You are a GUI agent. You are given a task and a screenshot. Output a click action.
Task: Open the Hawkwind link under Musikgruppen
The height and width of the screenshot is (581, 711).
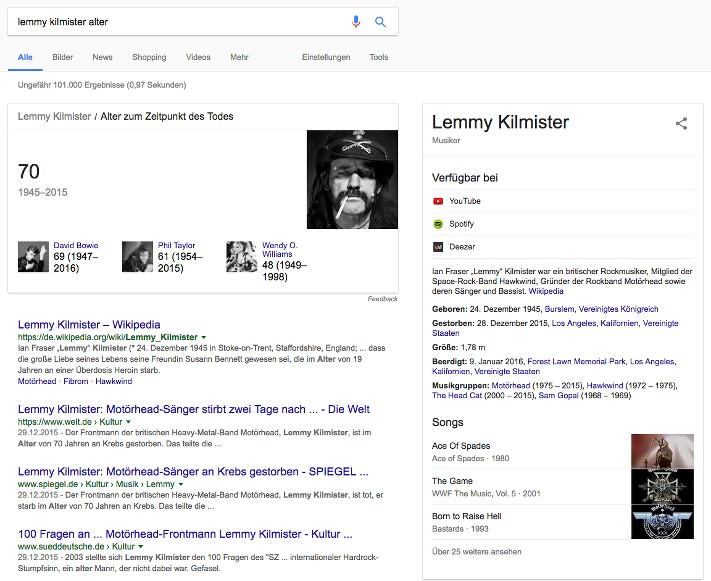click(605, 386)
